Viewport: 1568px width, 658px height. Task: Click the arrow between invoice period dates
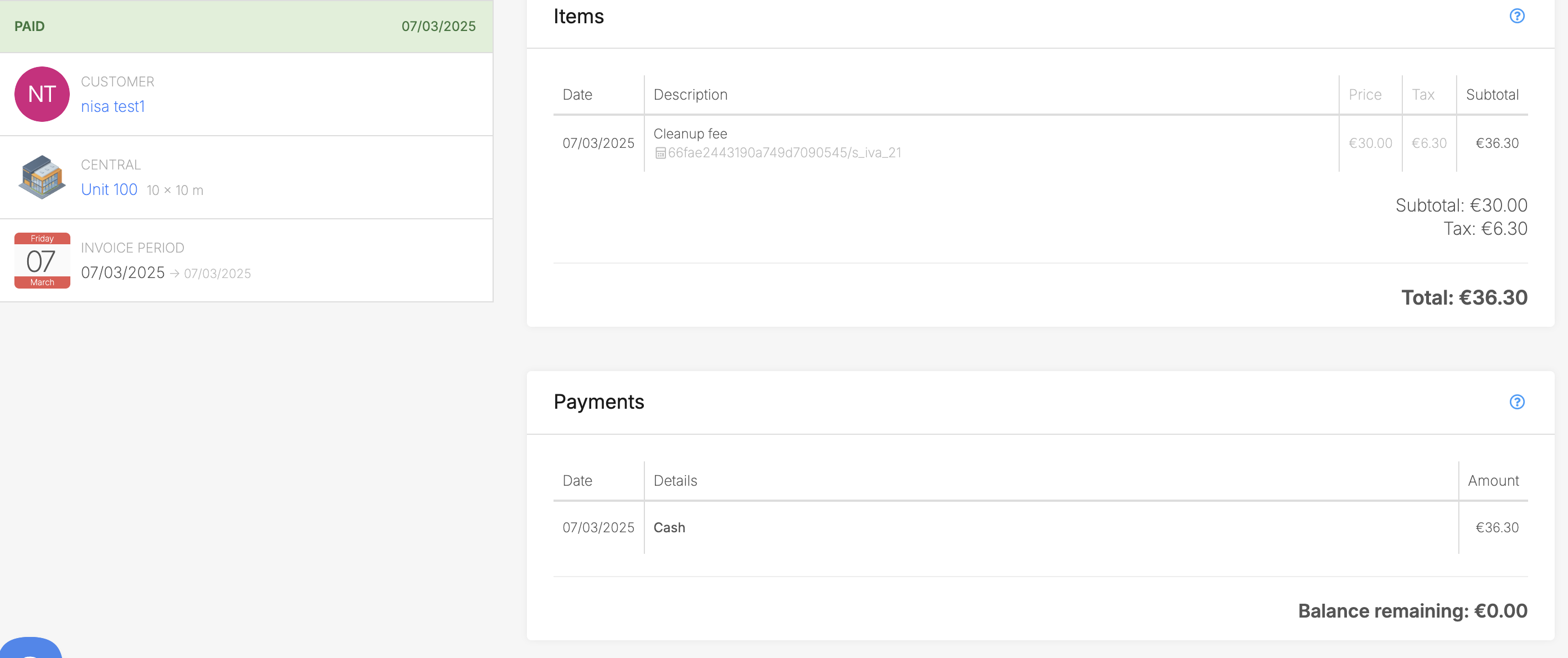point(175,274)
